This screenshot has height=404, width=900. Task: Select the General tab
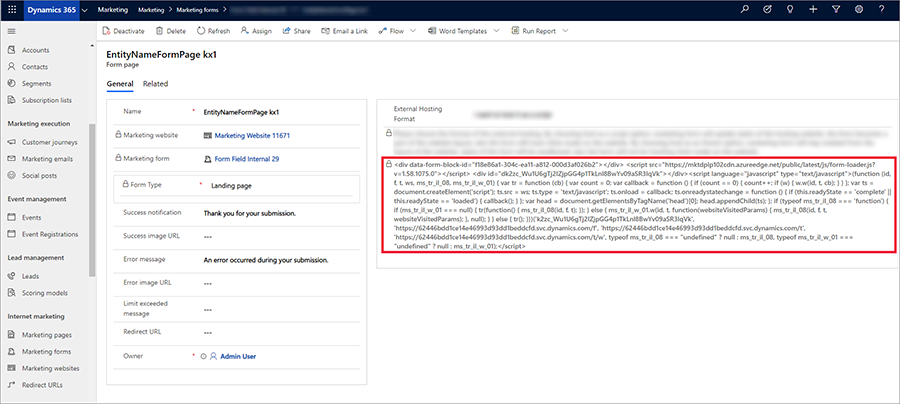(x=120, y=84)
